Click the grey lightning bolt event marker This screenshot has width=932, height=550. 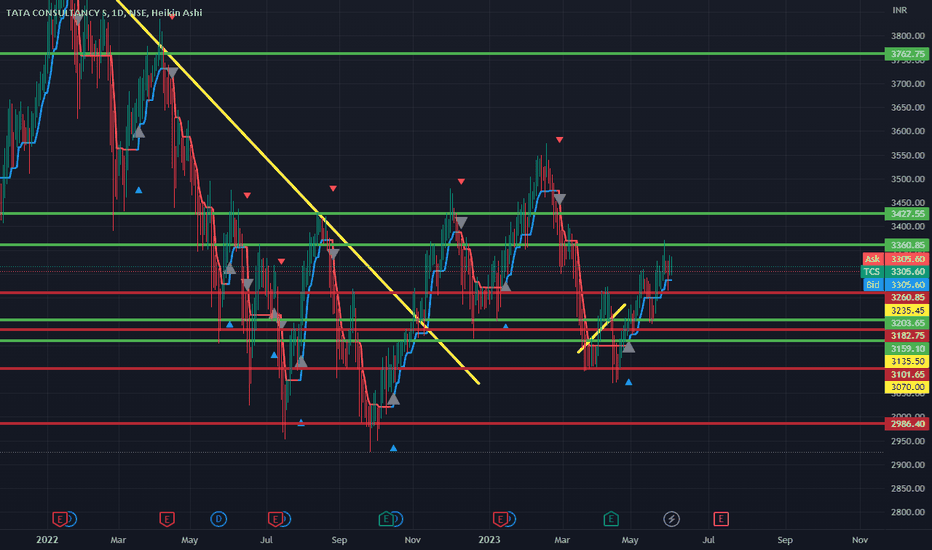click(x=671, y=519)
